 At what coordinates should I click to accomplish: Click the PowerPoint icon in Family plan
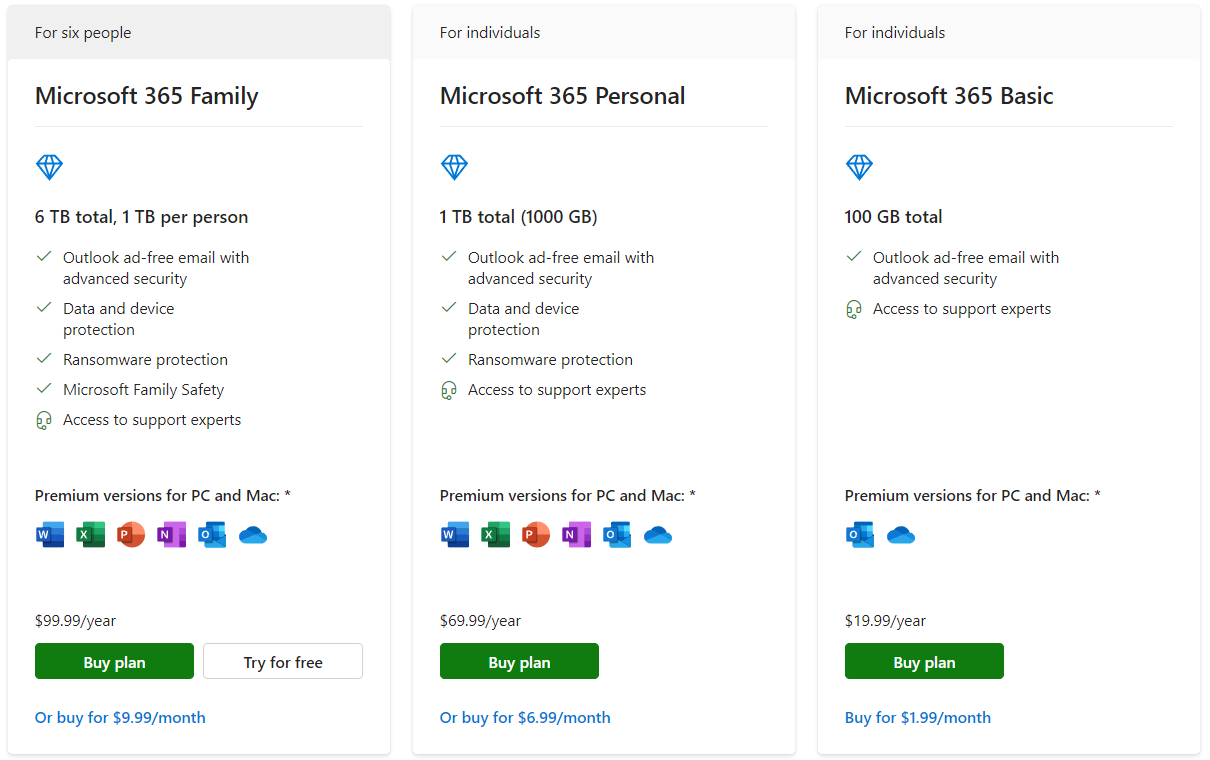click(131, 535)
